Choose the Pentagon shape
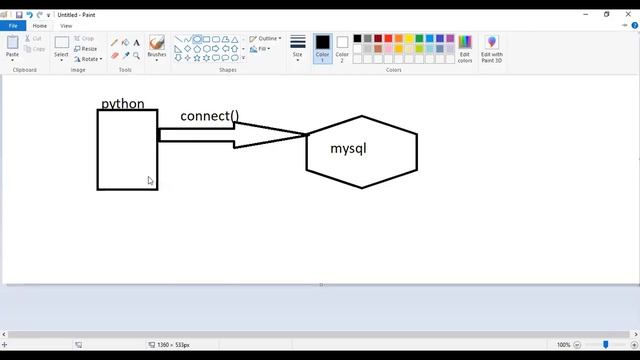The image size is (640, 360). 197,49
